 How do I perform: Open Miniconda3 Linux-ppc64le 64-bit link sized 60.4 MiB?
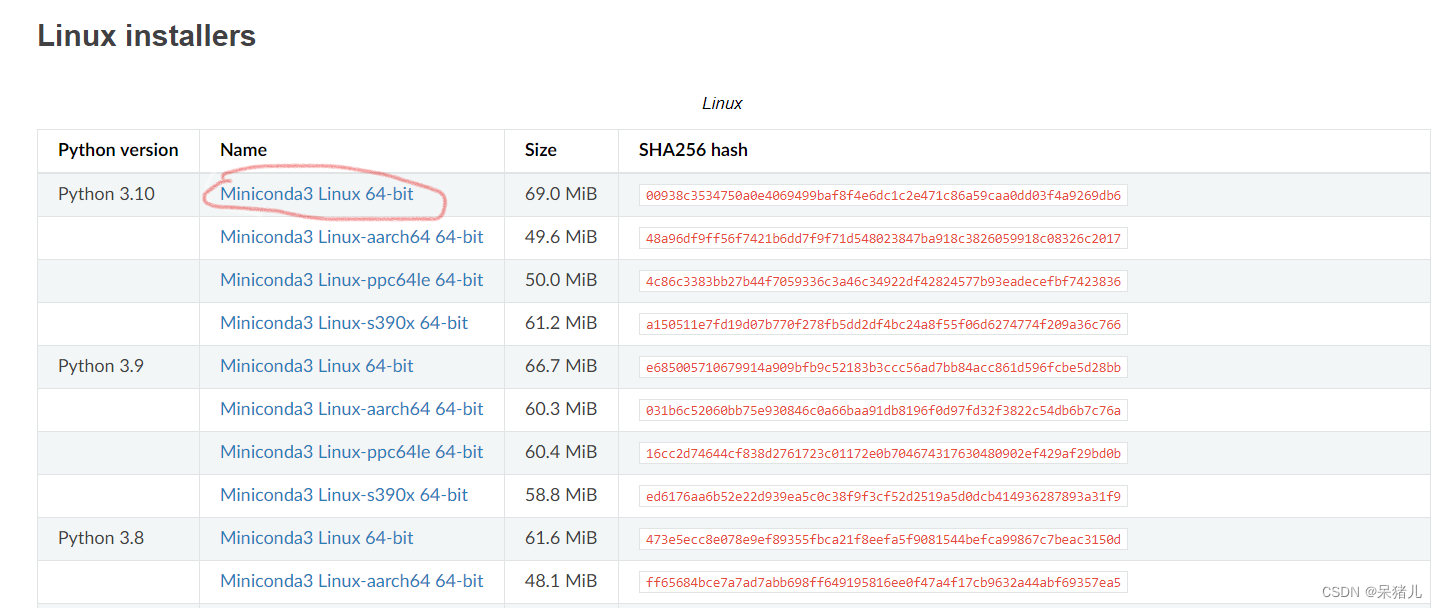[x=352, y=452]
